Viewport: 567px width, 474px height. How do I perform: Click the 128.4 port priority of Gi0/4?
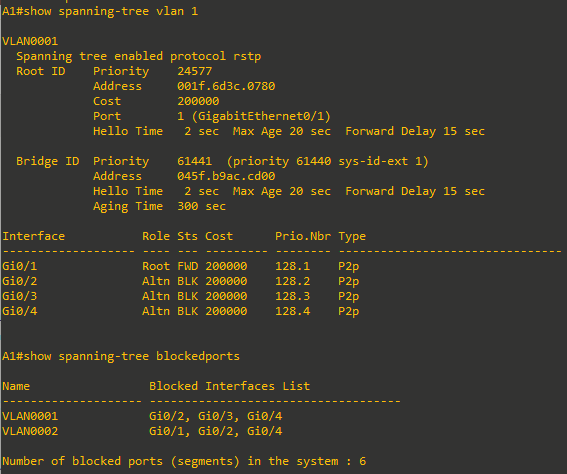click(x=293, y=311)
